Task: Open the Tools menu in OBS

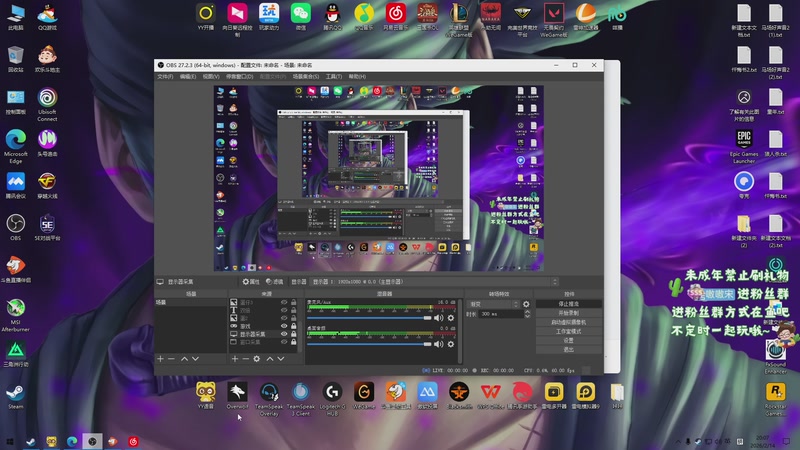Action: click(334, 77)
